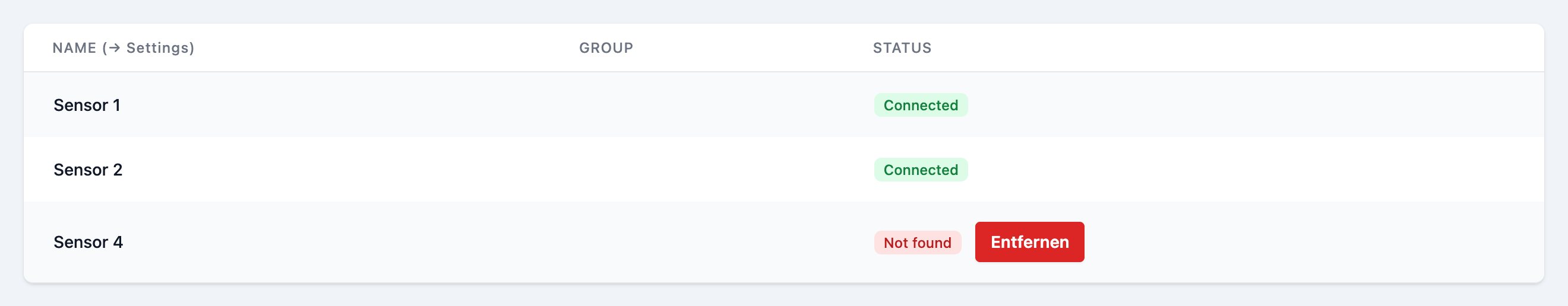Click the GROUP column header
Image resolution: width=1568 pixels, height=306 pixels.
(x=606, y=48)
